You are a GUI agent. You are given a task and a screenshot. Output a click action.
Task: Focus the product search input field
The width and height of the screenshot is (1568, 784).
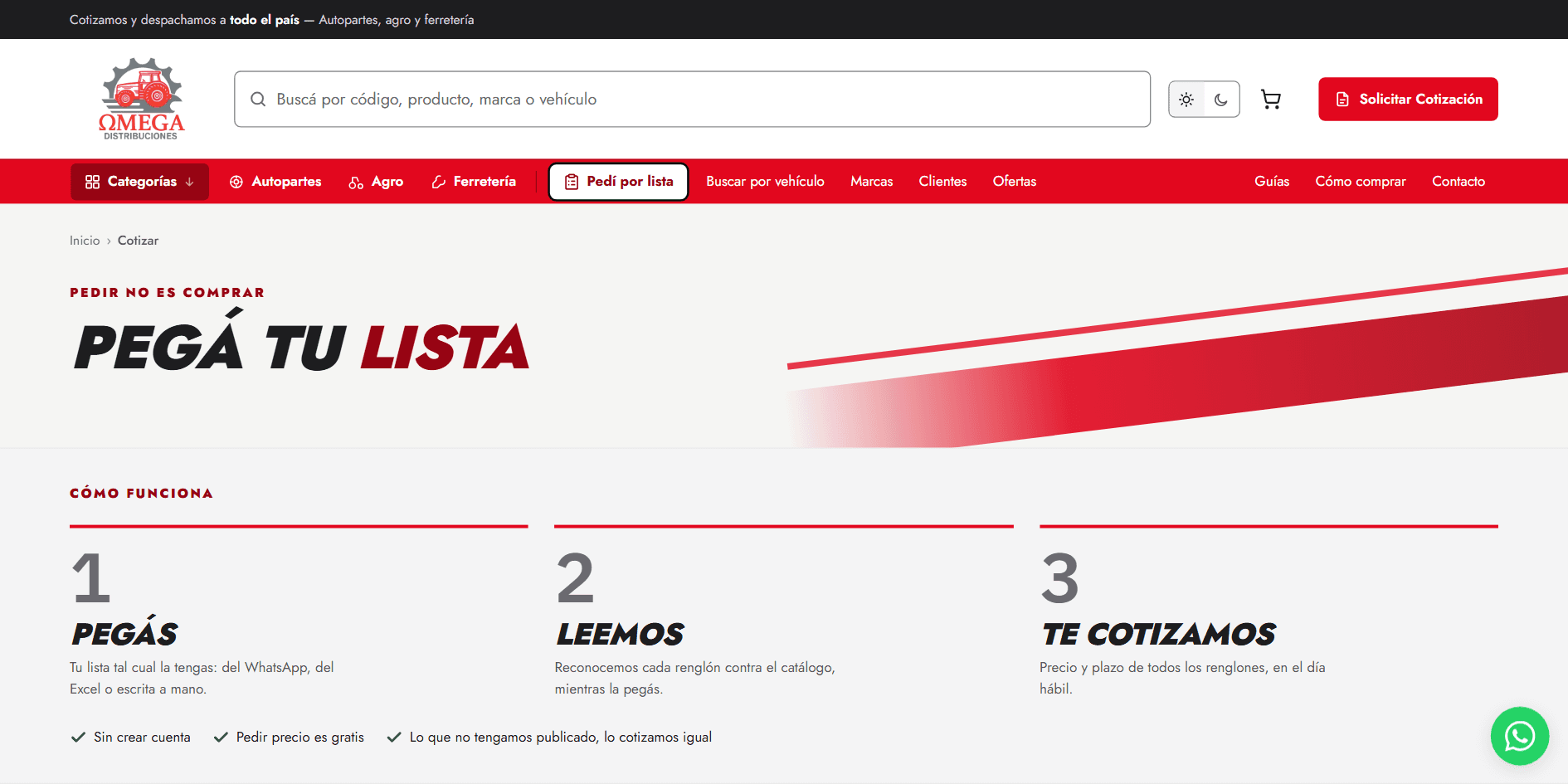pyautogui.click(x=692, y=100)
